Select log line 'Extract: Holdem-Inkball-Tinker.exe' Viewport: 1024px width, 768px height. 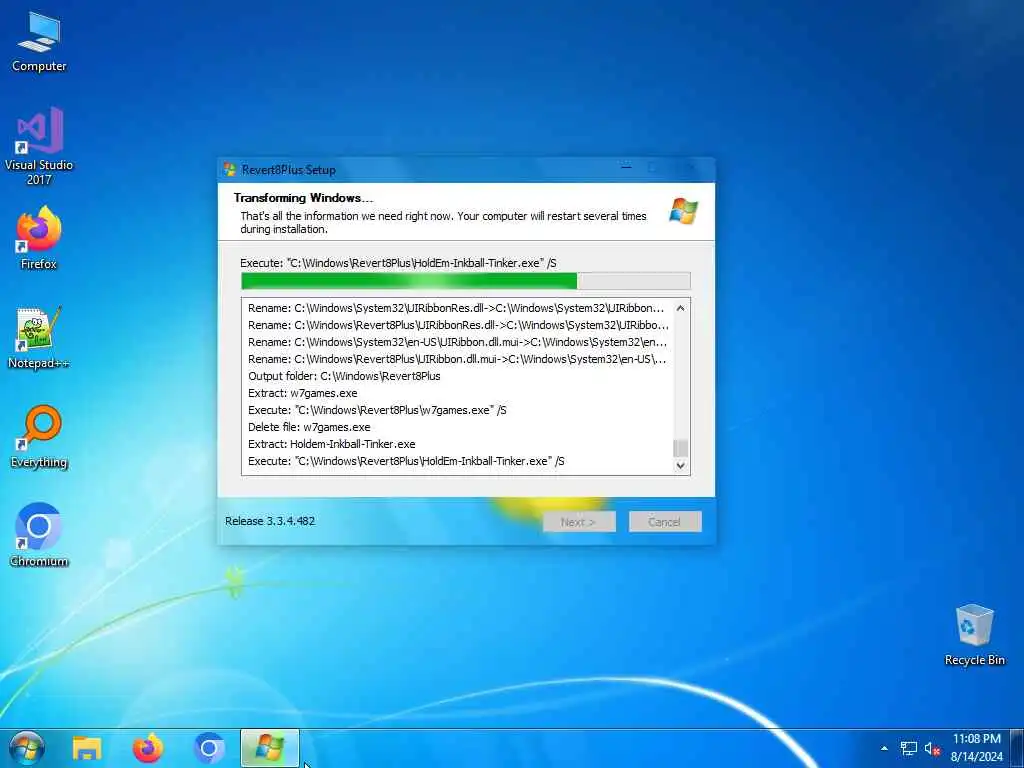(x=332, y=444)
